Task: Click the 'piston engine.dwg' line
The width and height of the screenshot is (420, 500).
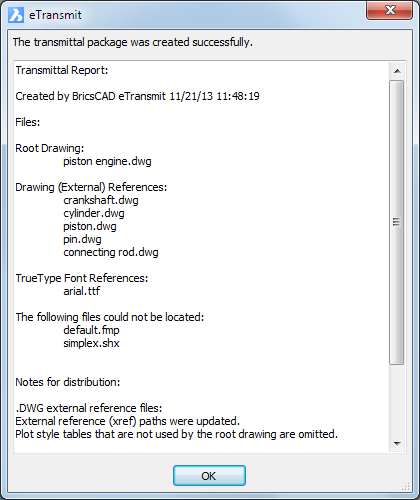Action: point(107,161)
